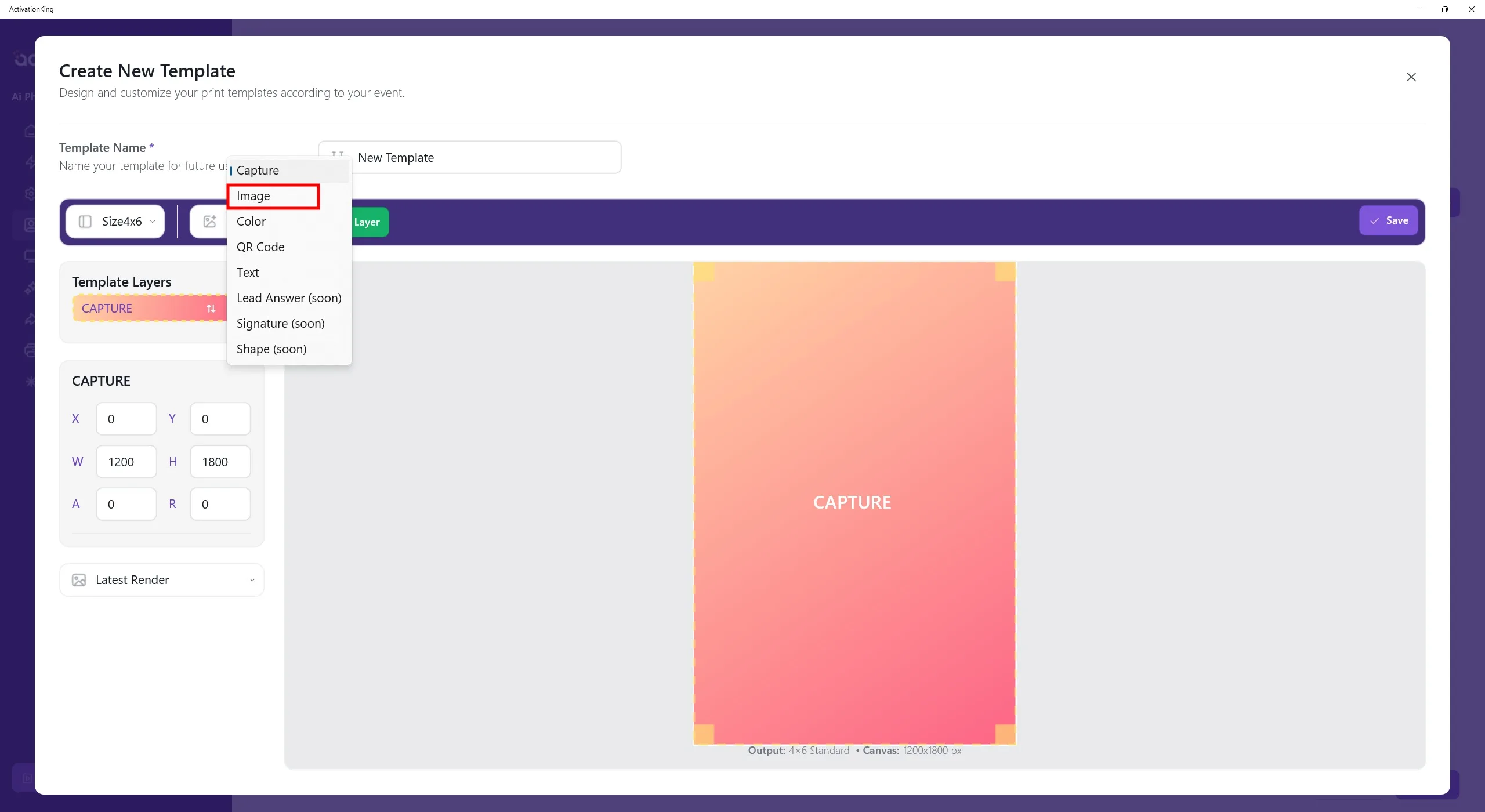Select the CAPTURE area on canvas
Viewport: 1485px width, 812px height.
coord(854,503)
